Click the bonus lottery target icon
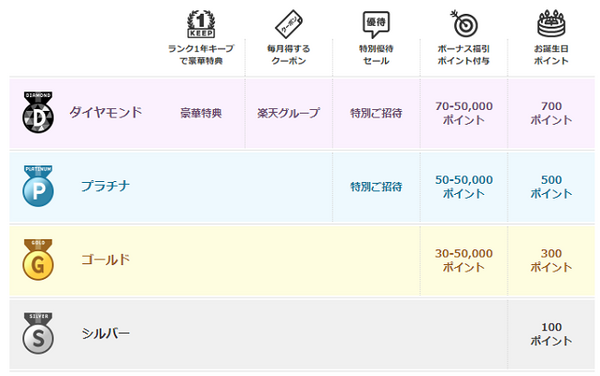 pyautogui.click(x=463, y=24)
